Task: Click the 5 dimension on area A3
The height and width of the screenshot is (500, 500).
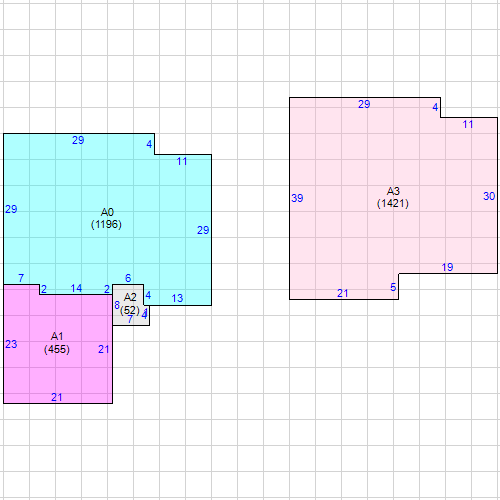Action: click(x=393, y=287)
